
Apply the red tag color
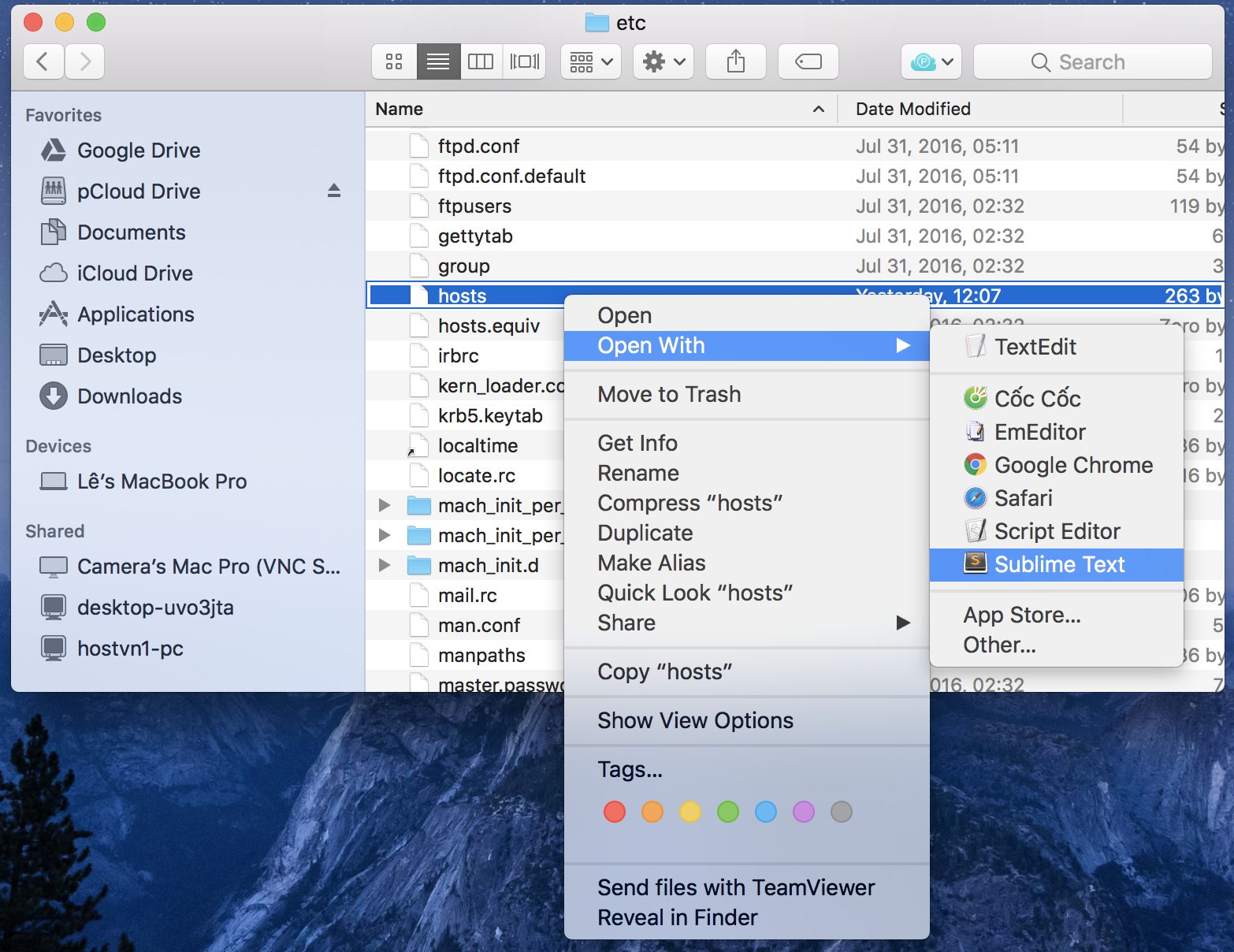(x=615, y=812)
